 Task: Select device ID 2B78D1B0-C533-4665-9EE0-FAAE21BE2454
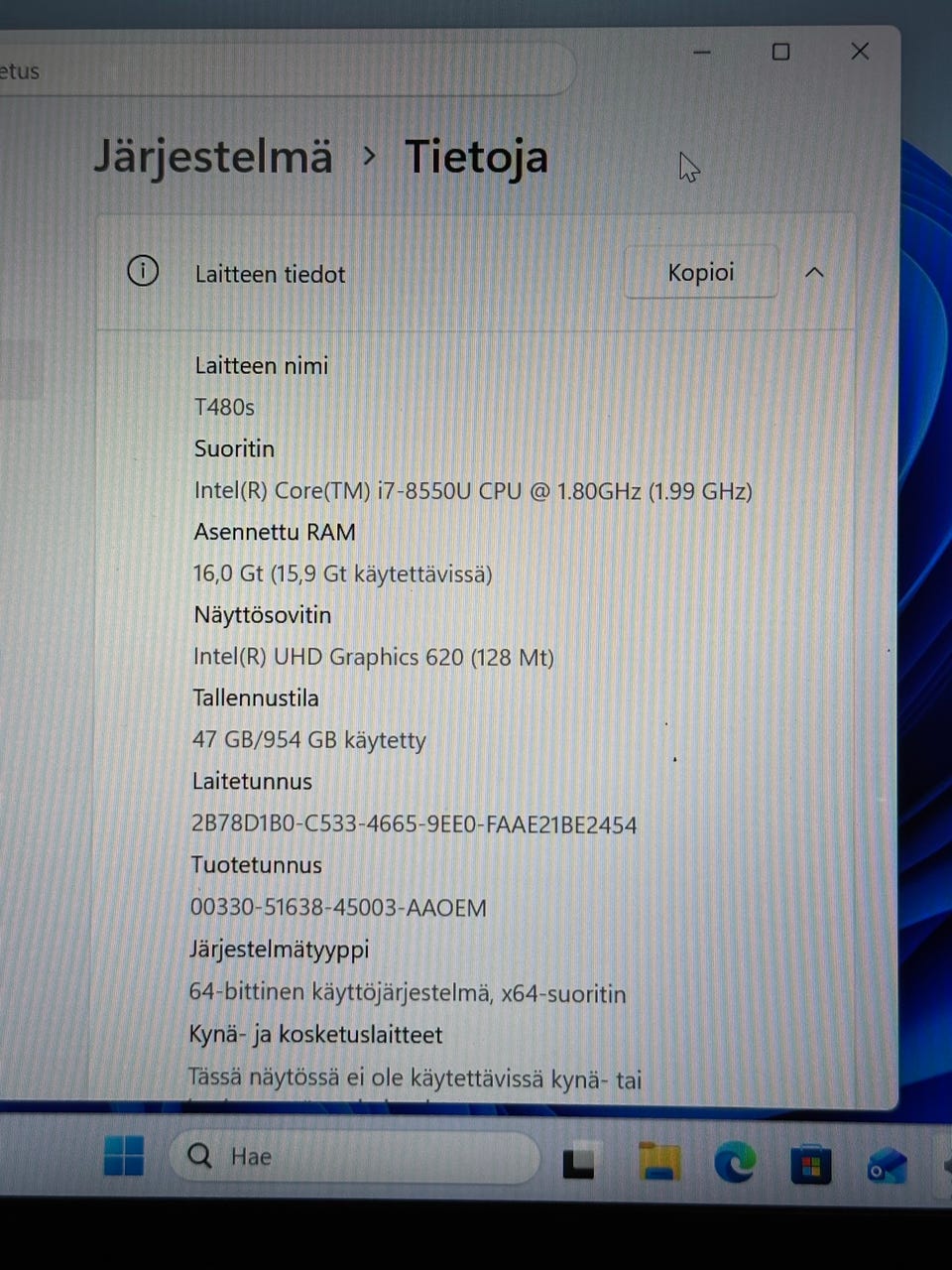pyautogui.click(x=414, y=825)
